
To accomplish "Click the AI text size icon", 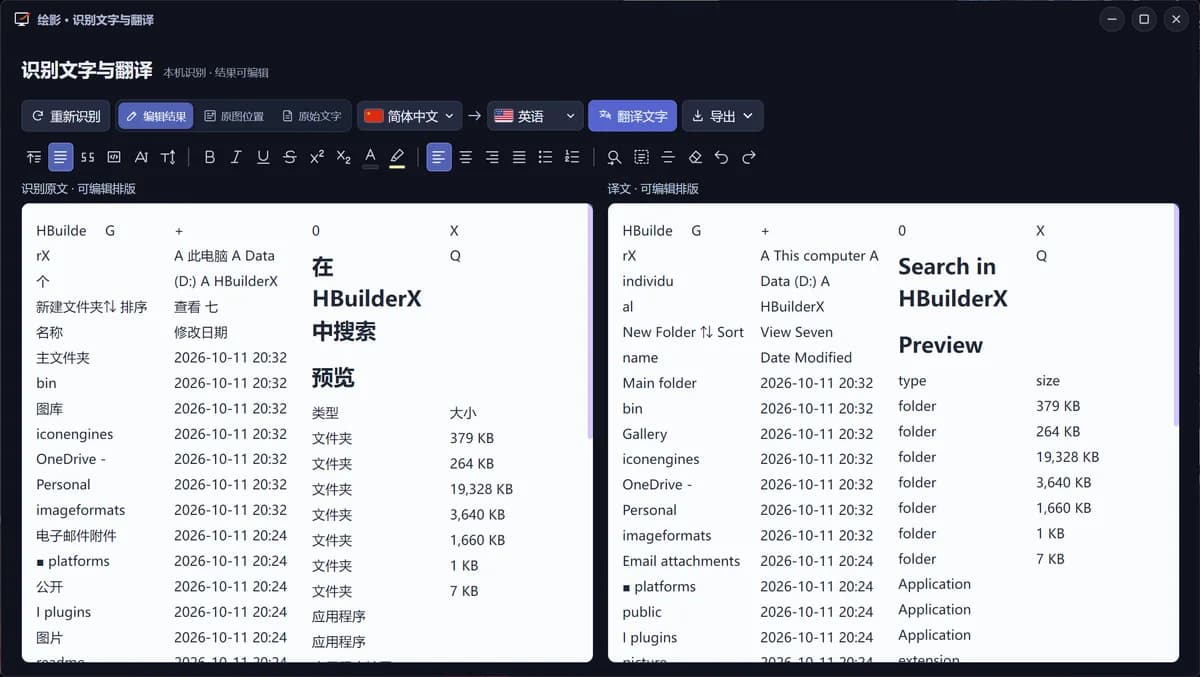I will (141, 157).
